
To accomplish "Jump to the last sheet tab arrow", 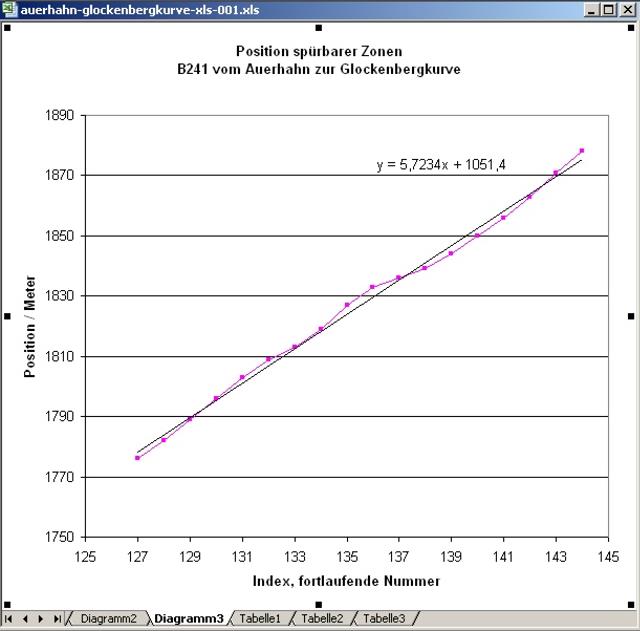I will 57,619.
